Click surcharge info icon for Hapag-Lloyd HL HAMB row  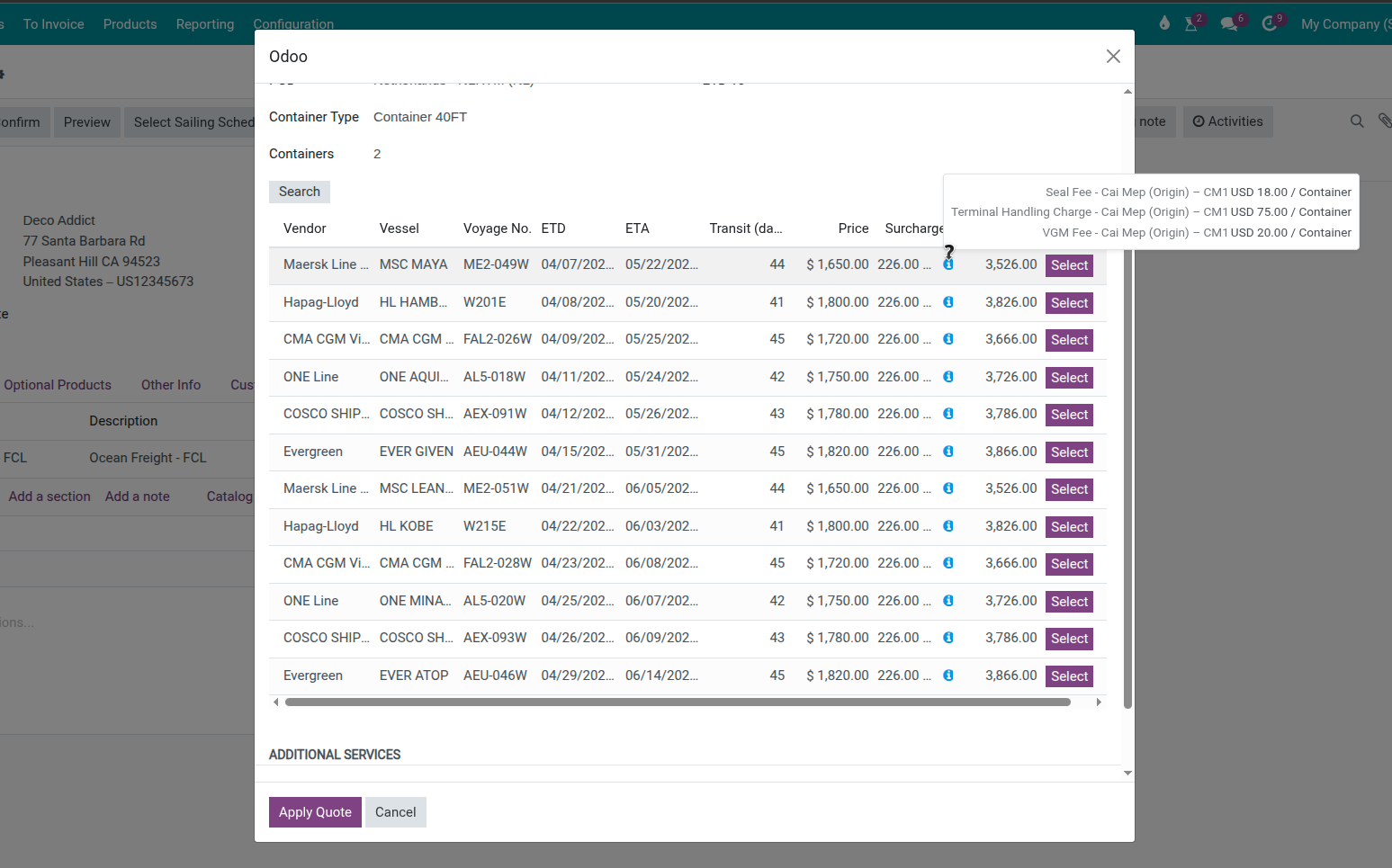point(948,302)
